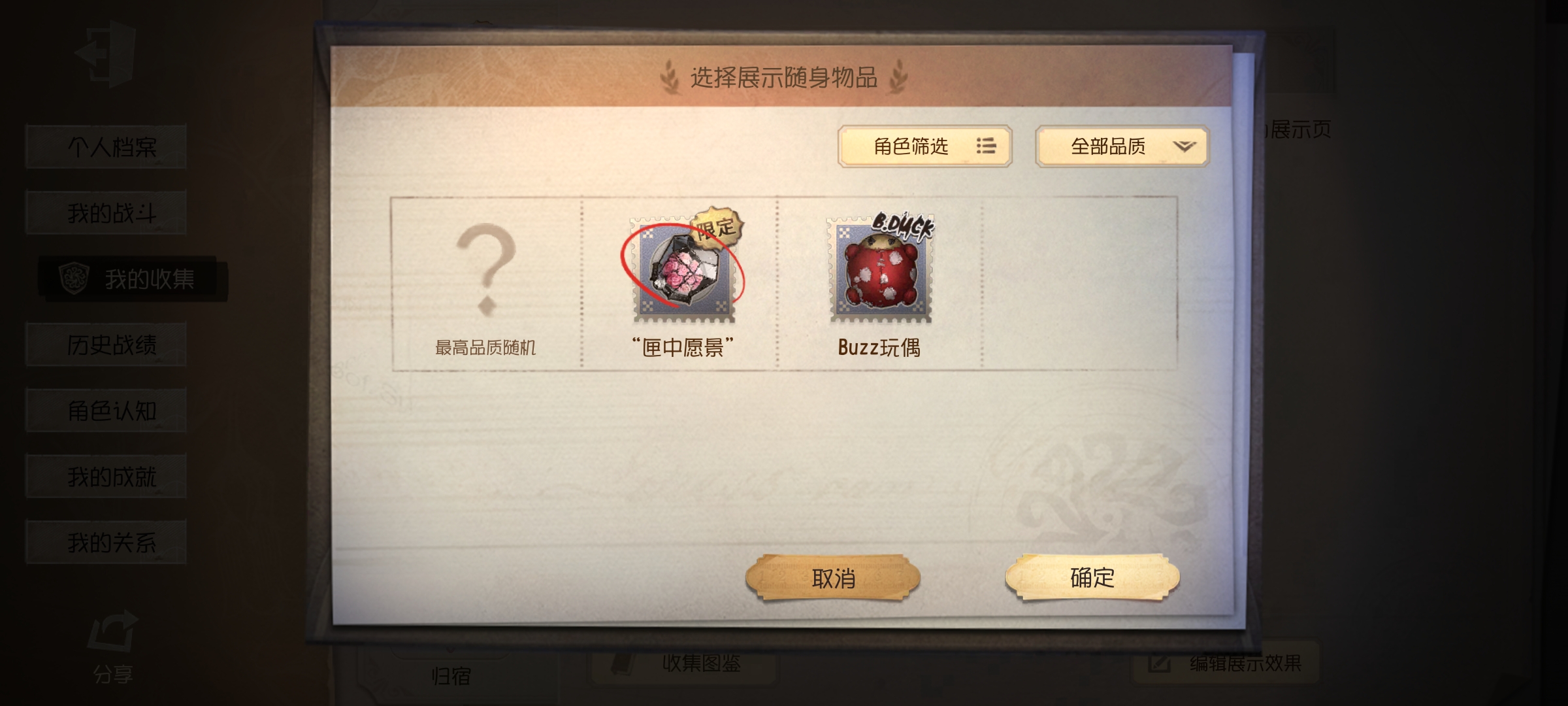Click the list icon in 角色筛选
The height and width of the screenshot is (706, 1568).
(x=986, y=146)
